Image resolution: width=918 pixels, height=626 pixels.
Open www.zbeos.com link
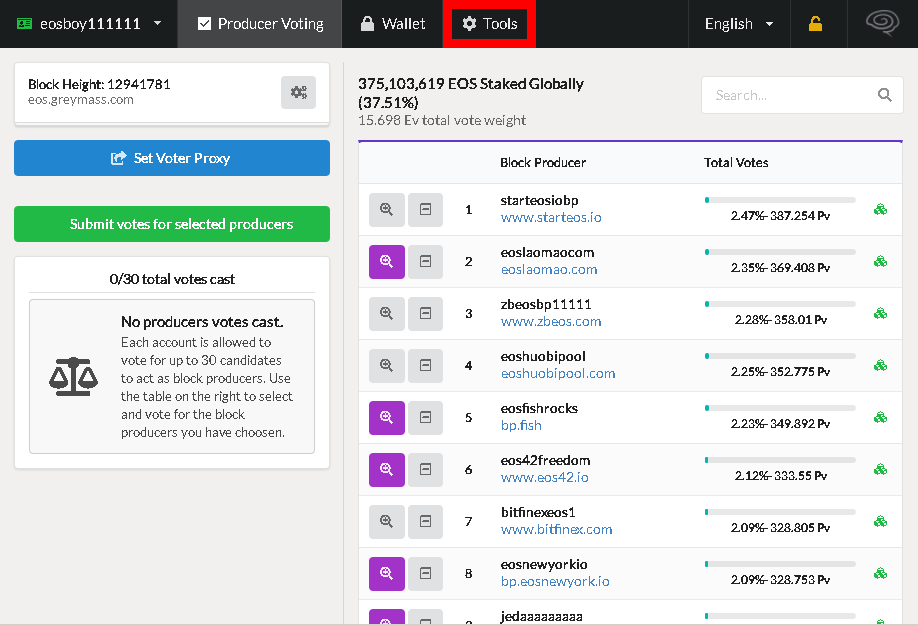(551, 321)
